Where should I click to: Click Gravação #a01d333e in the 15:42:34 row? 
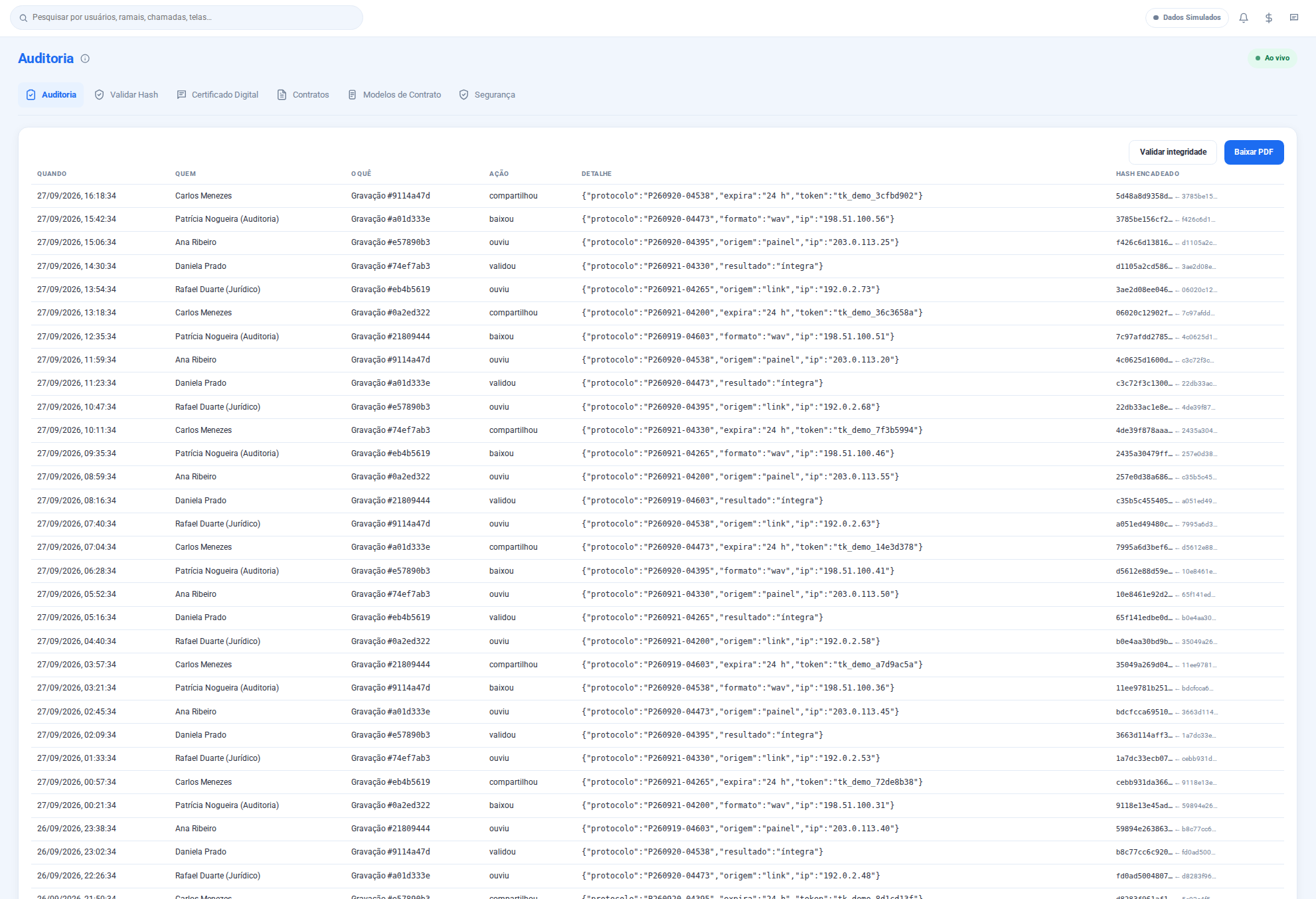tap(390, 219)
